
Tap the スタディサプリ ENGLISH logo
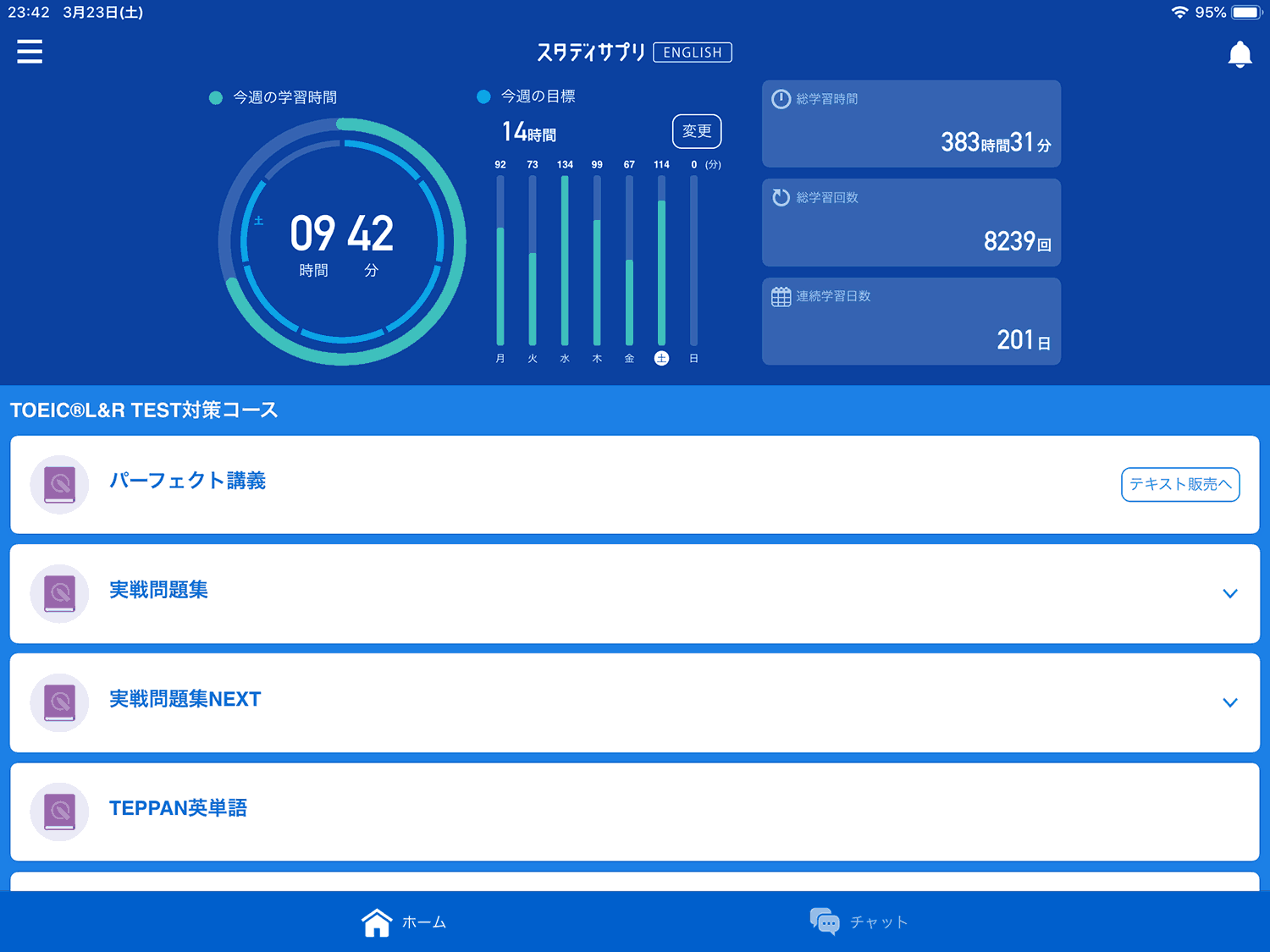point(634,52)
